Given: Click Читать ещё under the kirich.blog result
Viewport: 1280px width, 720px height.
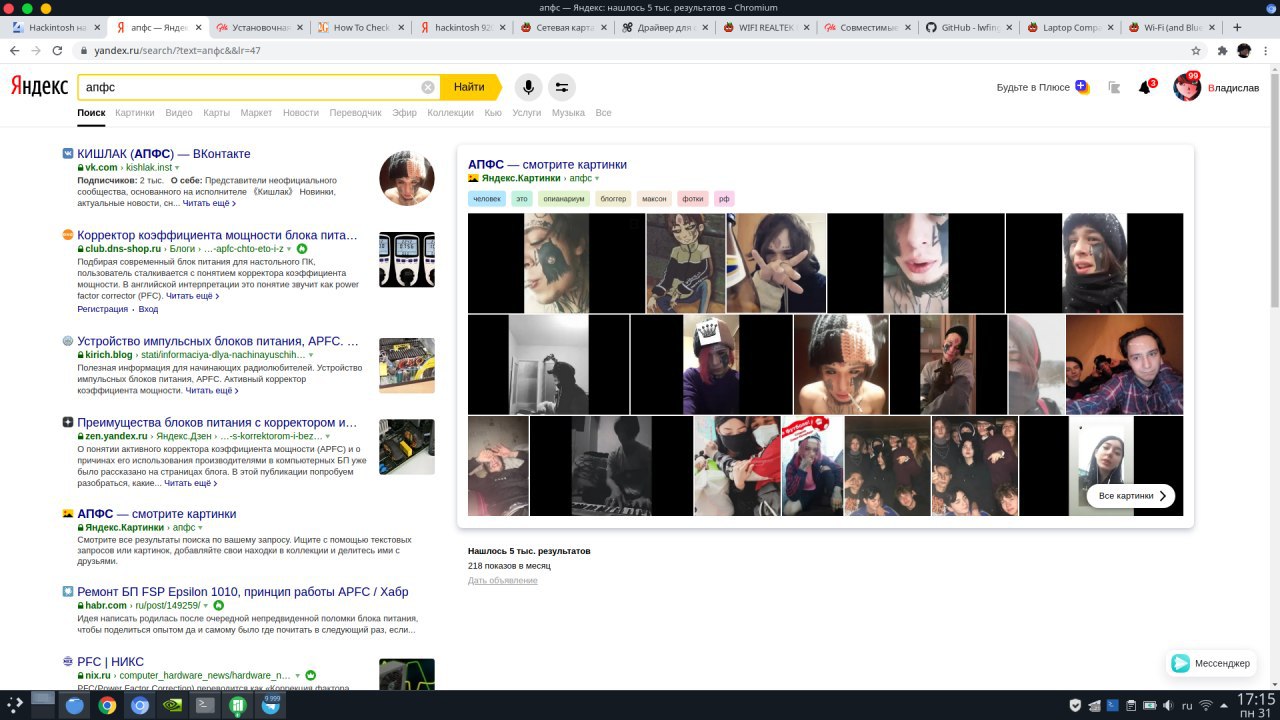Looking at the screenshot, I should pyautogui.click(x=211, y=391).
